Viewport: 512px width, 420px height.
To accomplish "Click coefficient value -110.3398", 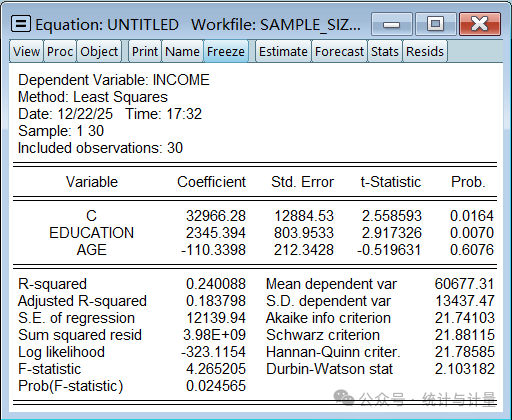I will coord(213,250).
